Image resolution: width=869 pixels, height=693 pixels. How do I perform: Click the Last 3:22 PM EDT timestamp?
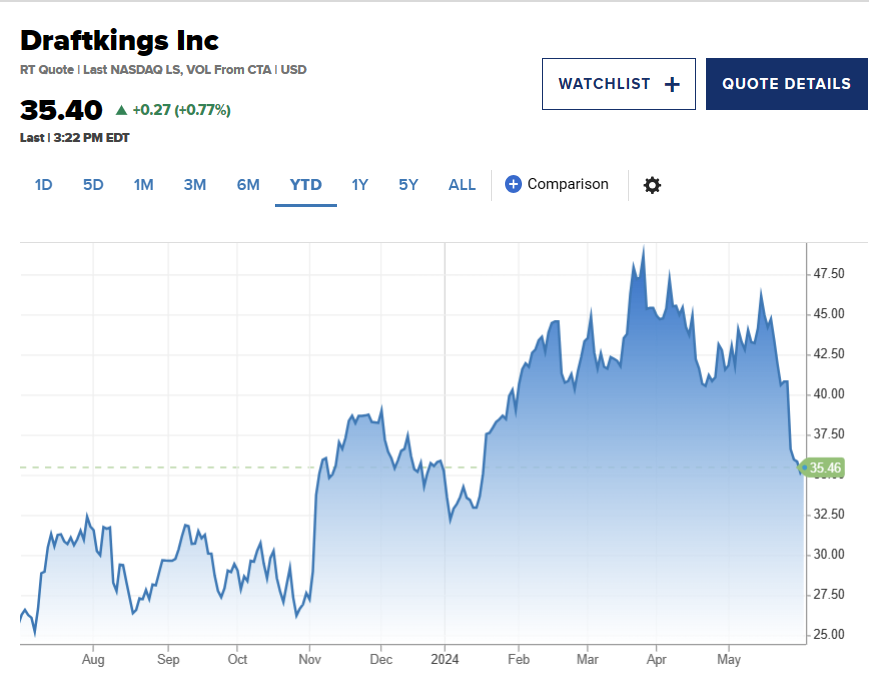[75, 138]
